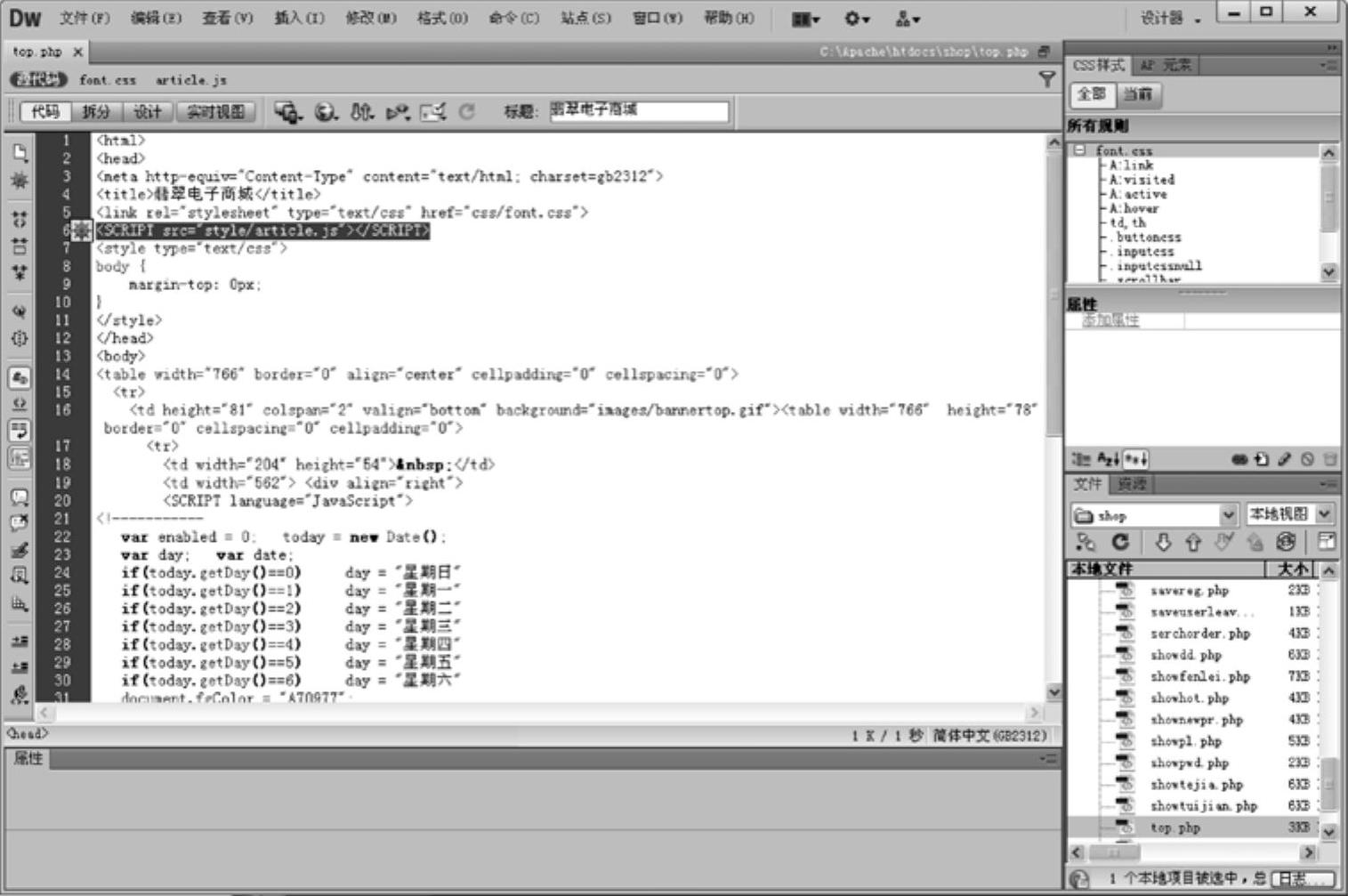Click the Expand All code icon
Screen dimensions: 1348x896
pyautogui.click(x=19, y=272)
